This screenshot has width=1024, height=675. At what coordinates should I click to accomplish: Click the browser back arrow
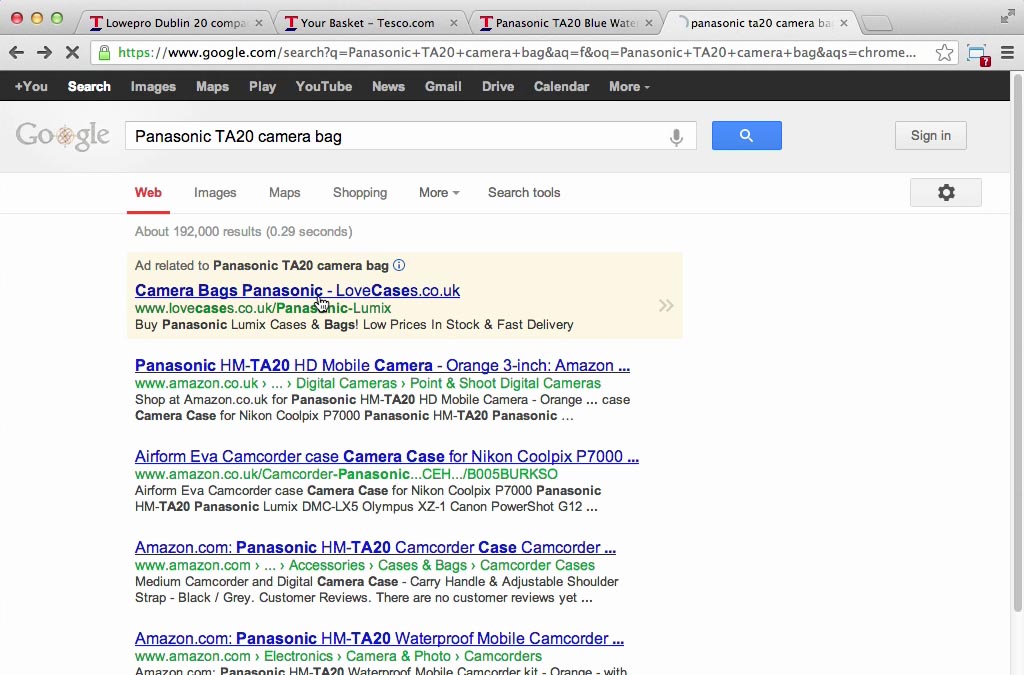click(16, 52)
